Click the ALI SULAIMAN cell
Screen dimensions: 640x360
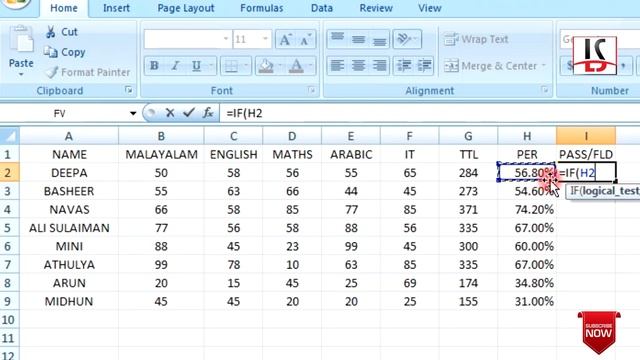(x=69, y=228)
